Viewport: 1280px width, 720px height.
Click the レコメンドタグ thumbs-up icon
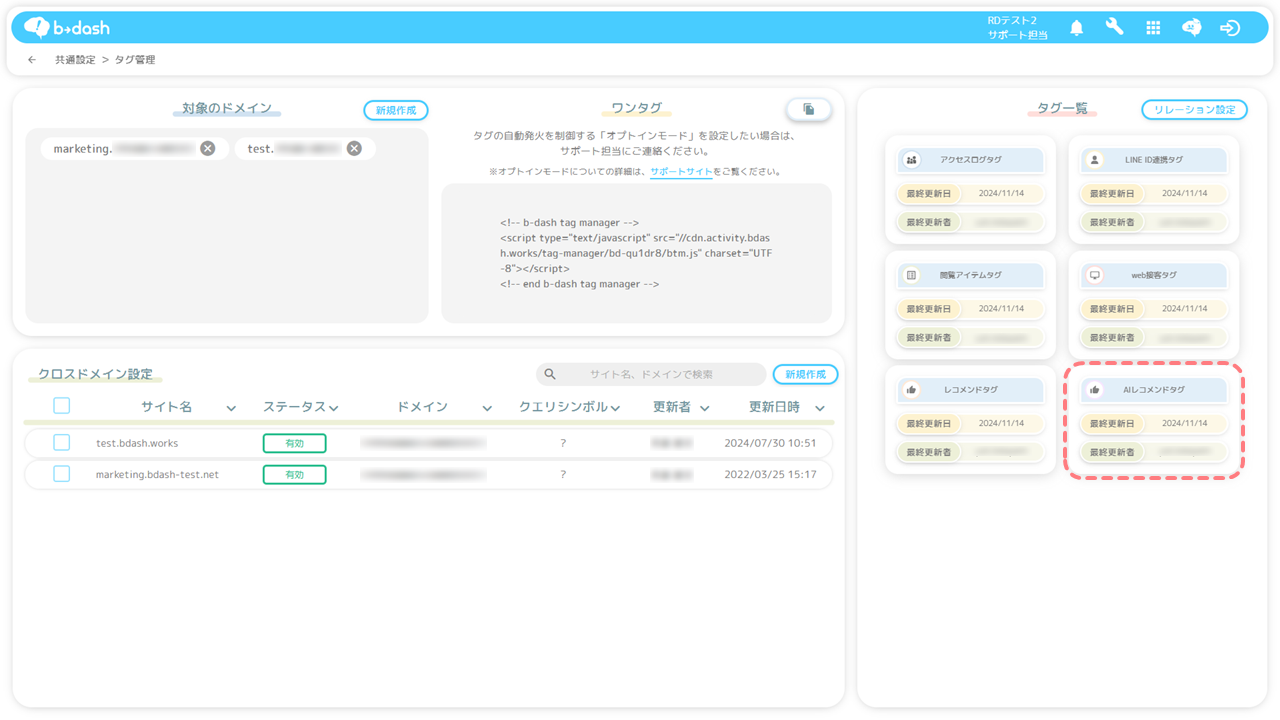pyautogui.click(x=911, y=390)
